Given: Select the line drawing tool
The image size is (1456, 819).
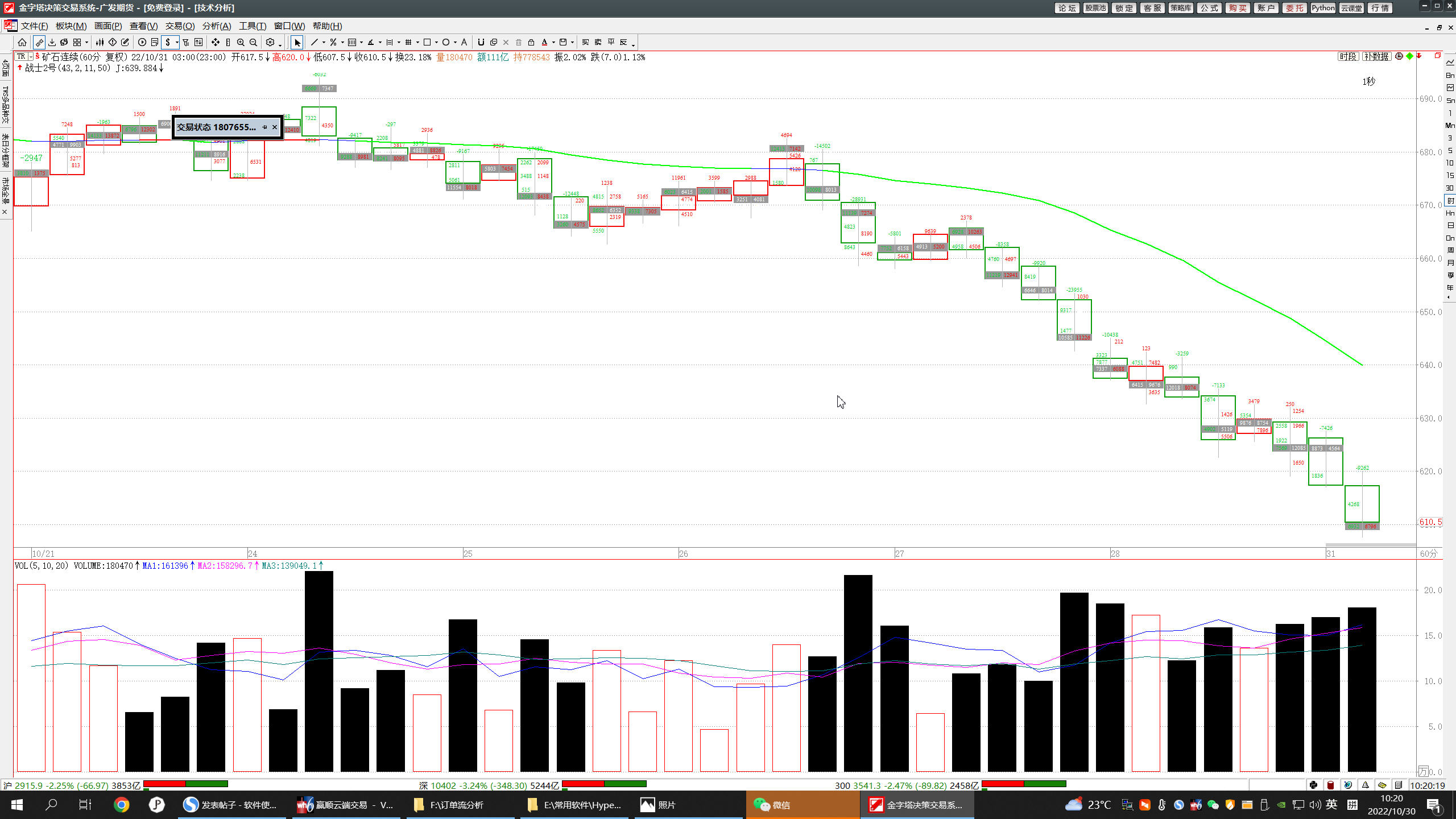Looking at the screenshot, I should (x=314, y=42).
